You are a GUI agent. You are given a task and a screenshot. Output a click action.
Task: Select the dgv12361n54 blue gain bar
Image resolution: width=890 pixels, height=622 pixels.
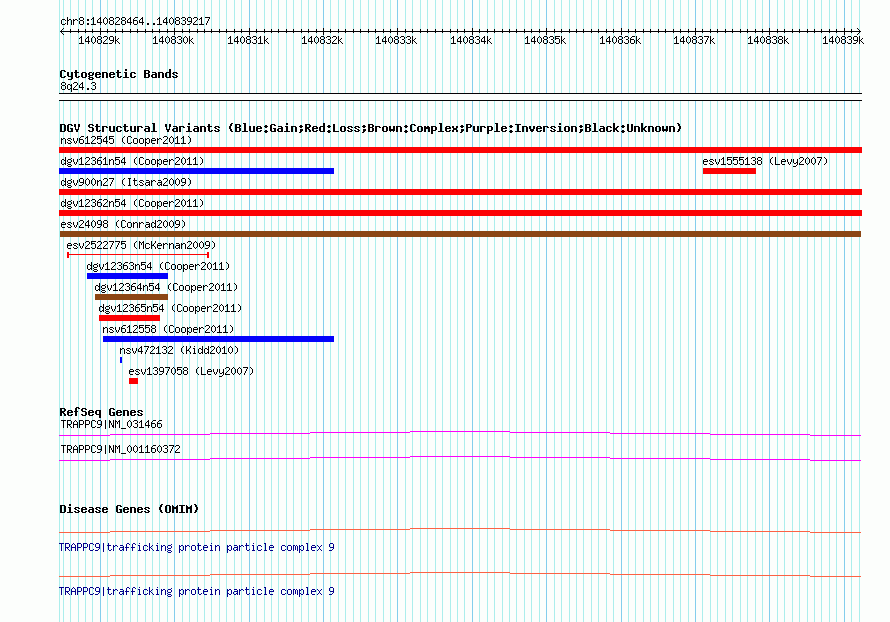(196, 171)
